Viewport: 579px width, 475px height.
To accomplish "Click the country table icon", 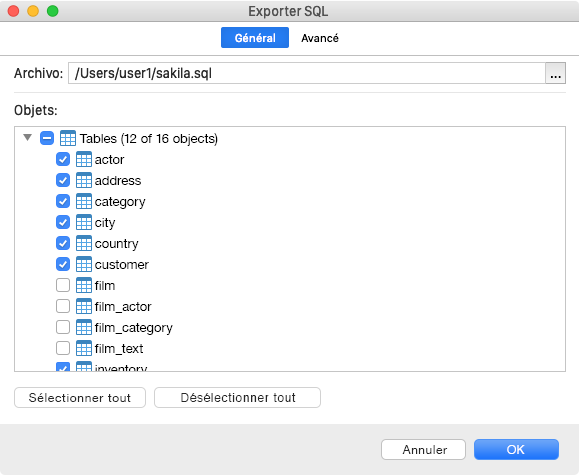I will coord(84,244).
